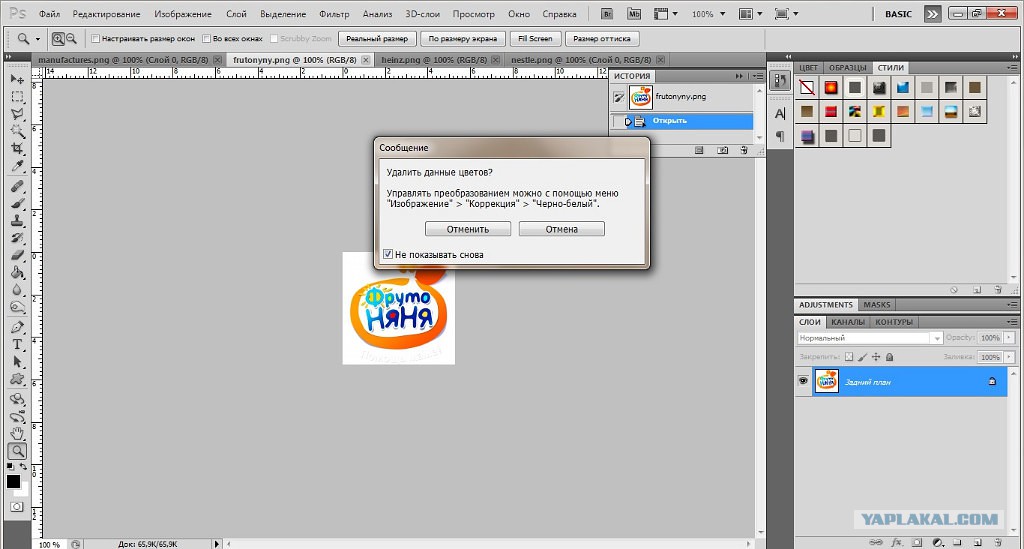Click the 'Реальный размер' button

(377, 39)
